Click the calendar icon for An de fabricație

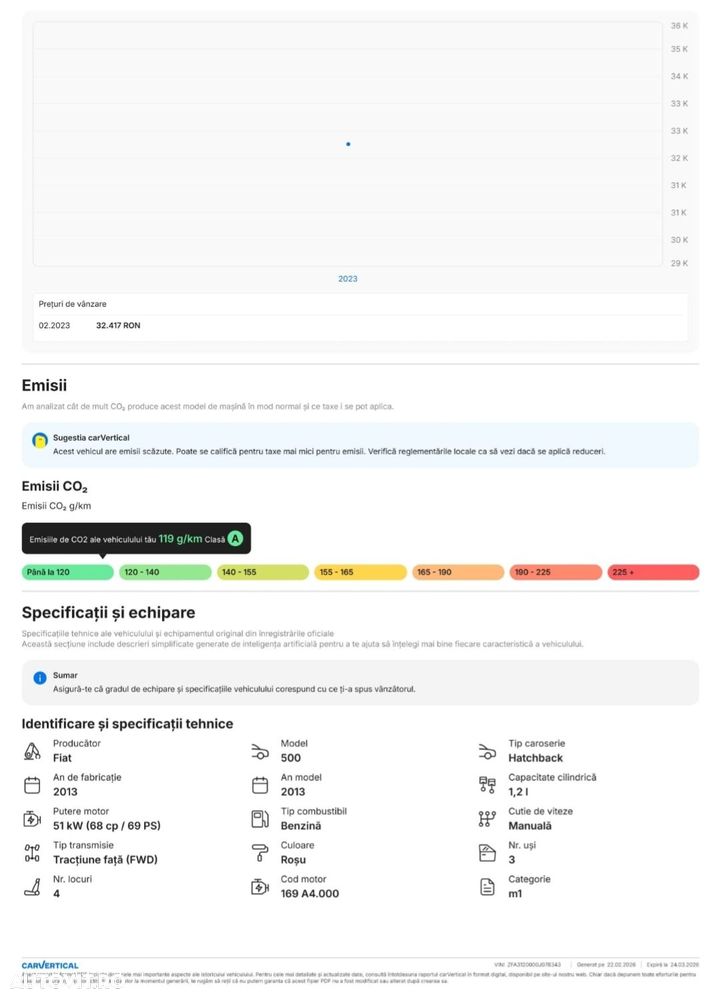[32, 785]
